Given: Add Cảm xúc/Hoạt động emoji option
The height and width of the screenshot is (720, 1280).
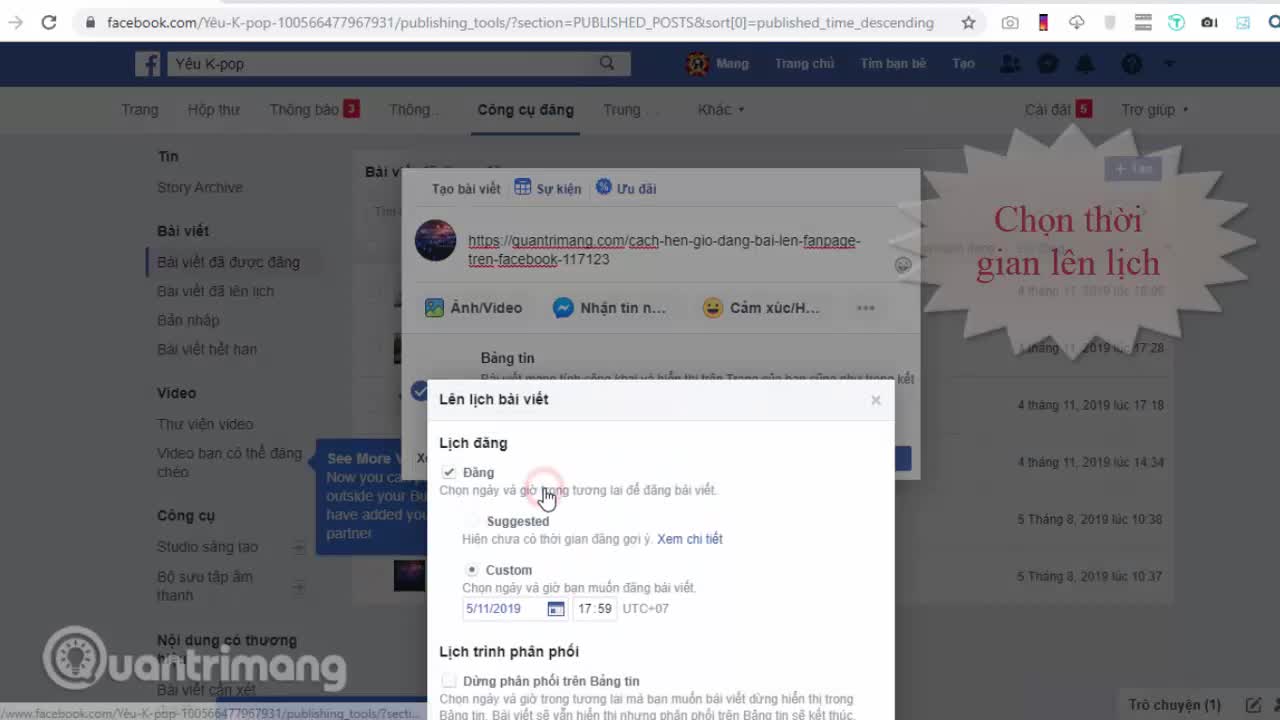Looking at the screenshot, I should (x=761, y=308).
